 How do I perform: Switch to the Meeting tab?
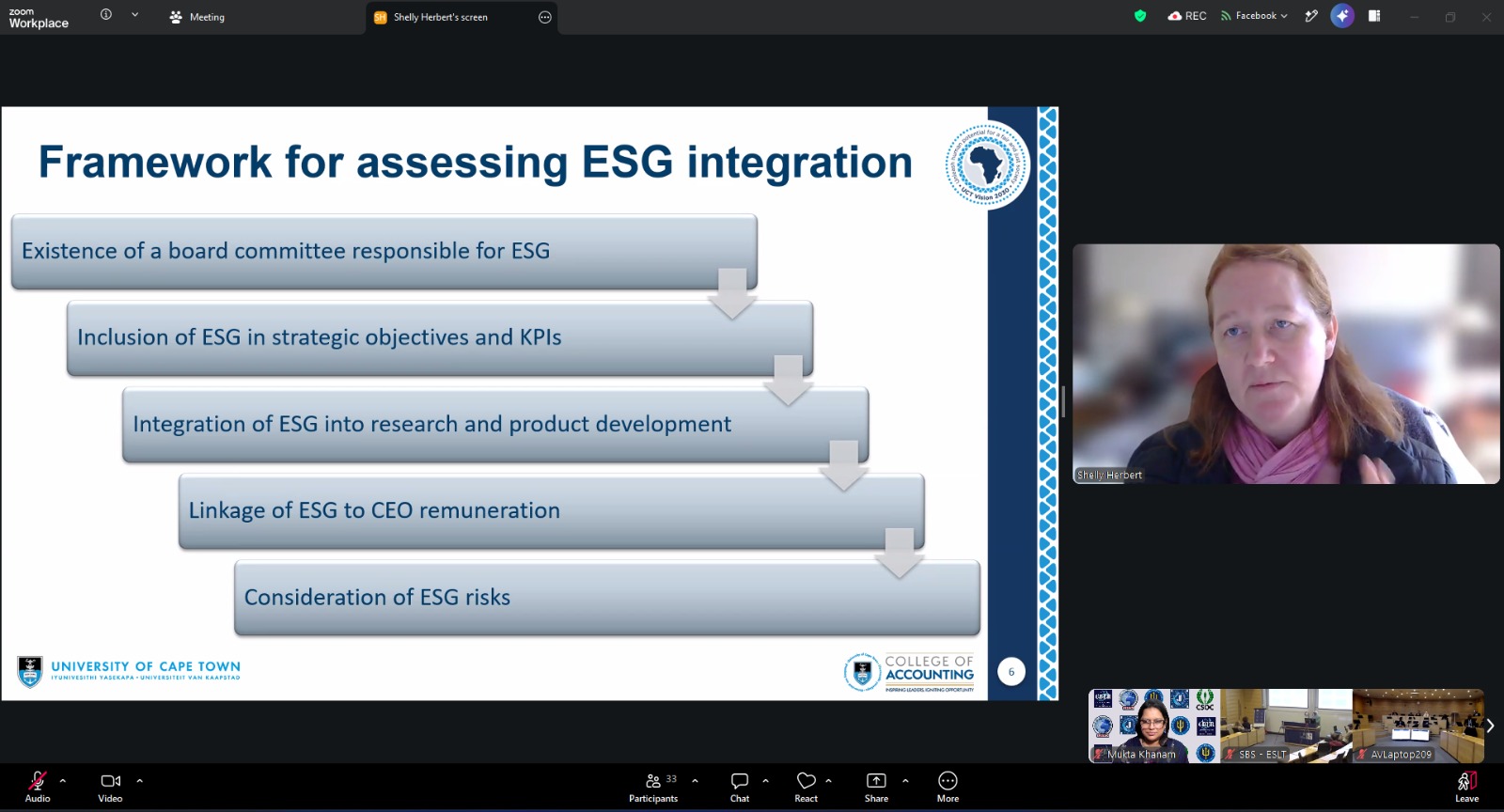point(197,17)
